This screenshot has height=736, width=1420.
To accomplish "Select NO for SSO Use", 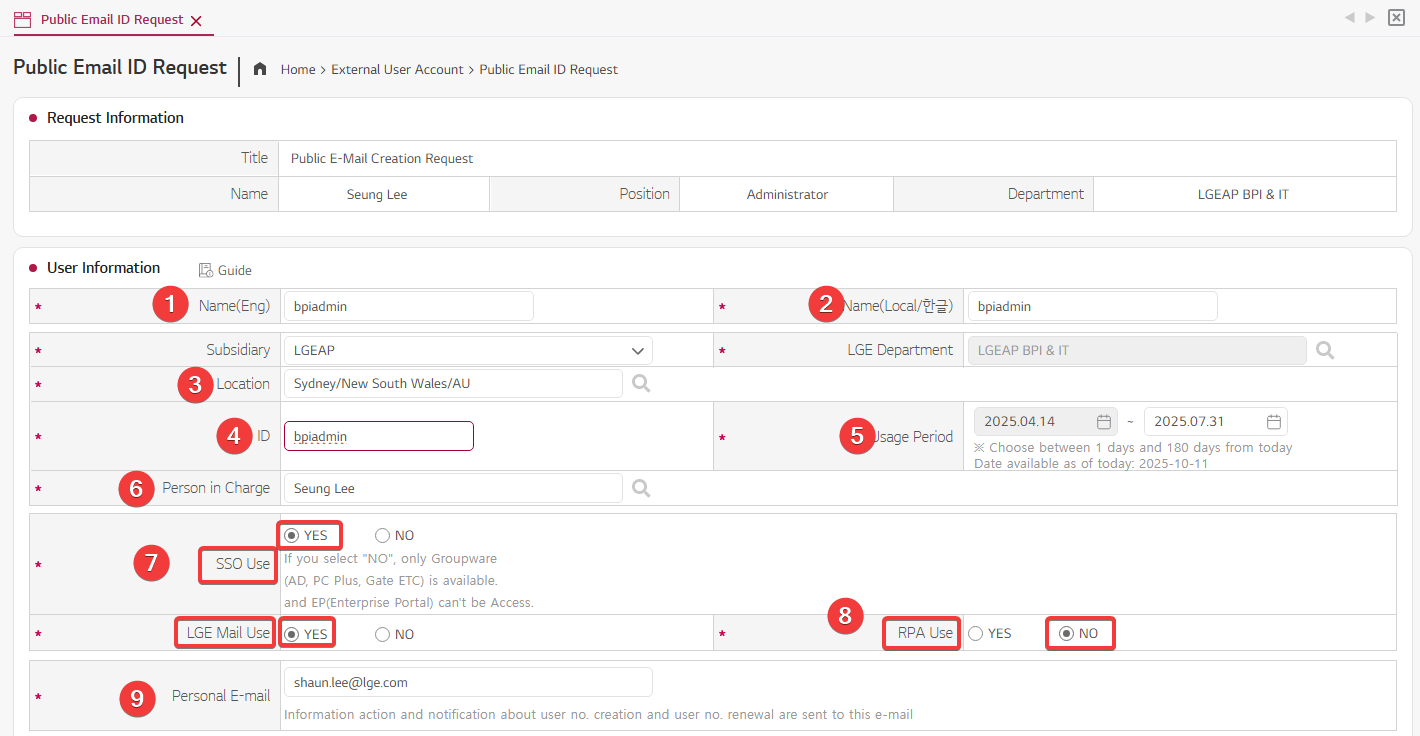I will click(383, 535).
